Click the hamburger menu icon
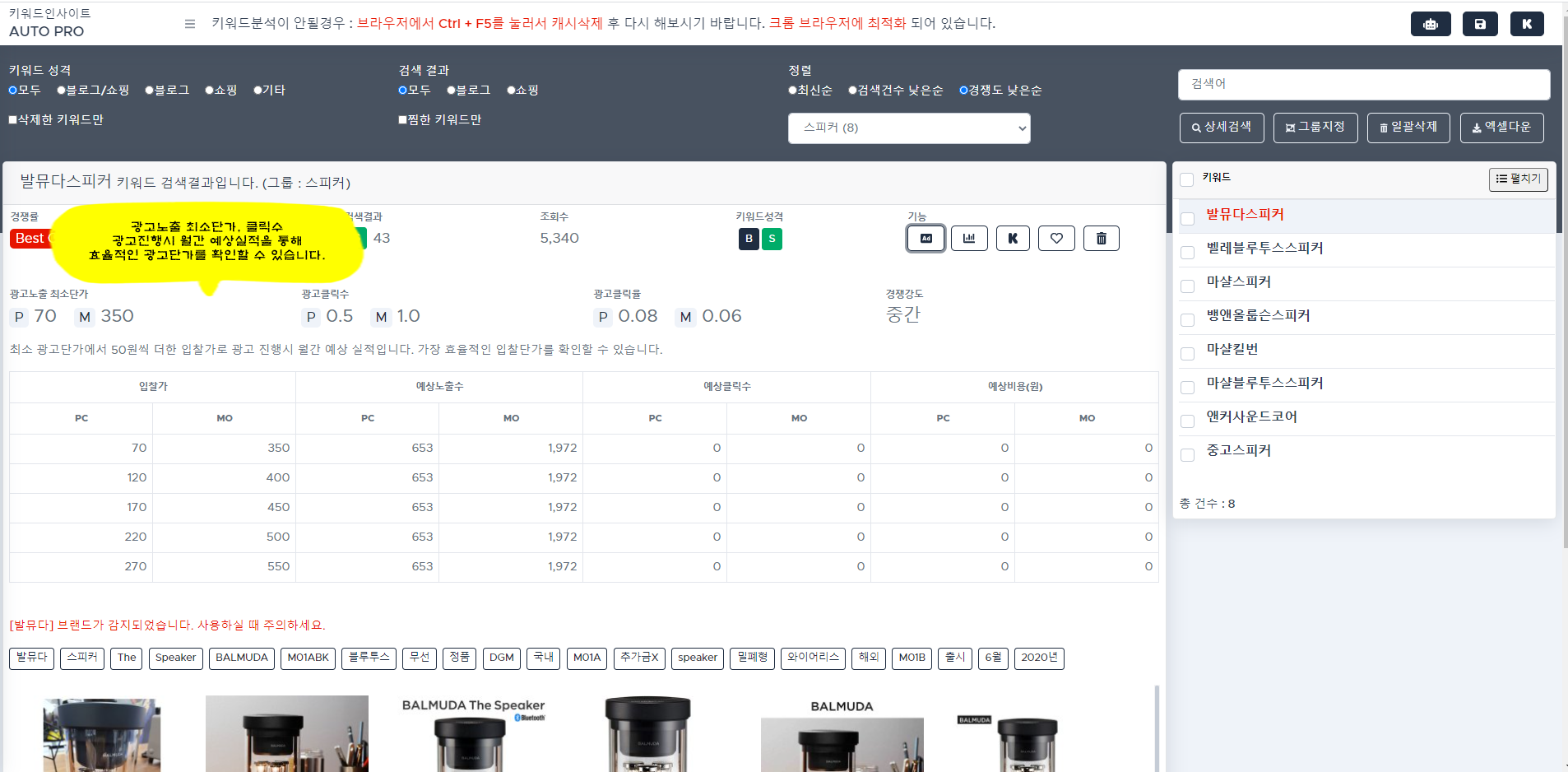The image size is (1568, 772). [x=190, y=24]
